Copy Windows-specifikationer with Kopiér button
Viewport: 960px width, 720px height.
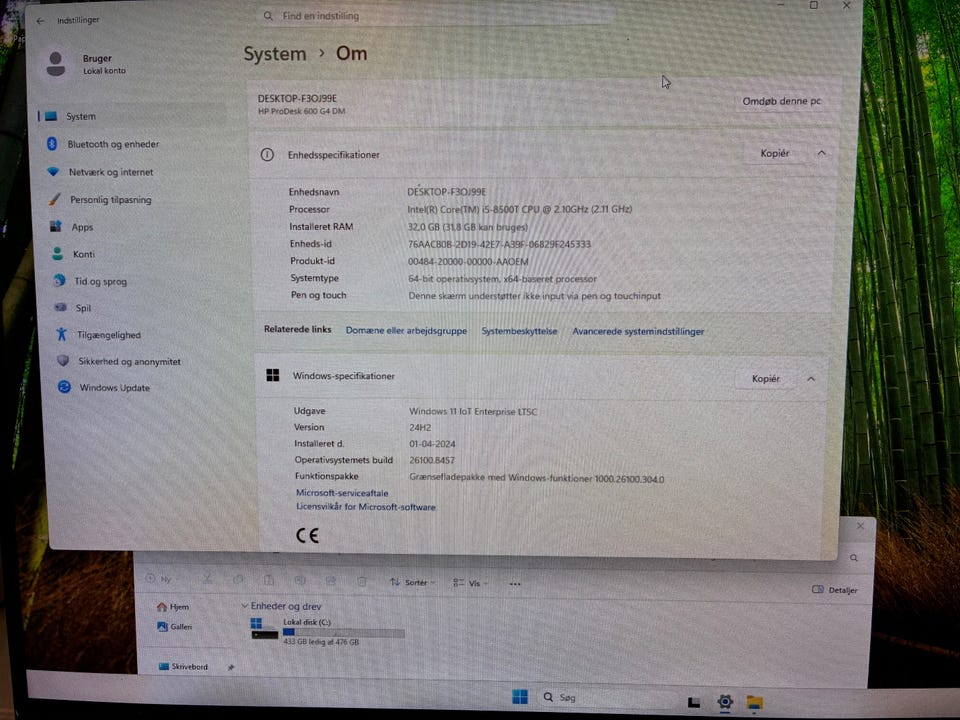click(765, 378)
